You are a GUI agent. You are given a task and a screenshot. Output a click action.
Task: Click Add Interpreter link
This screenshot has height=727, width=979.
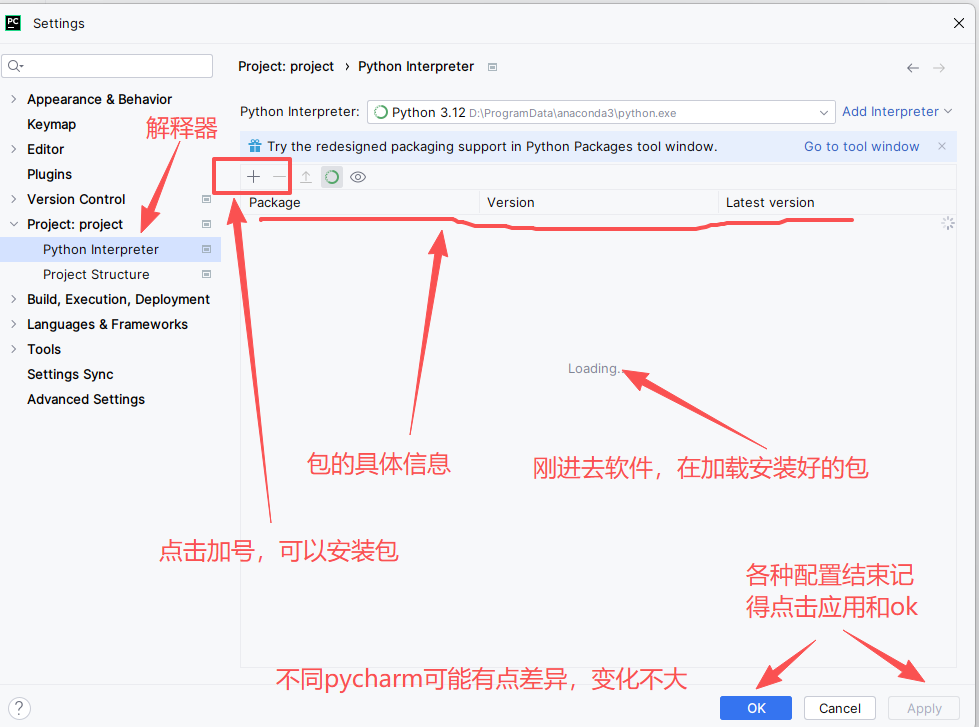(890, 112)
